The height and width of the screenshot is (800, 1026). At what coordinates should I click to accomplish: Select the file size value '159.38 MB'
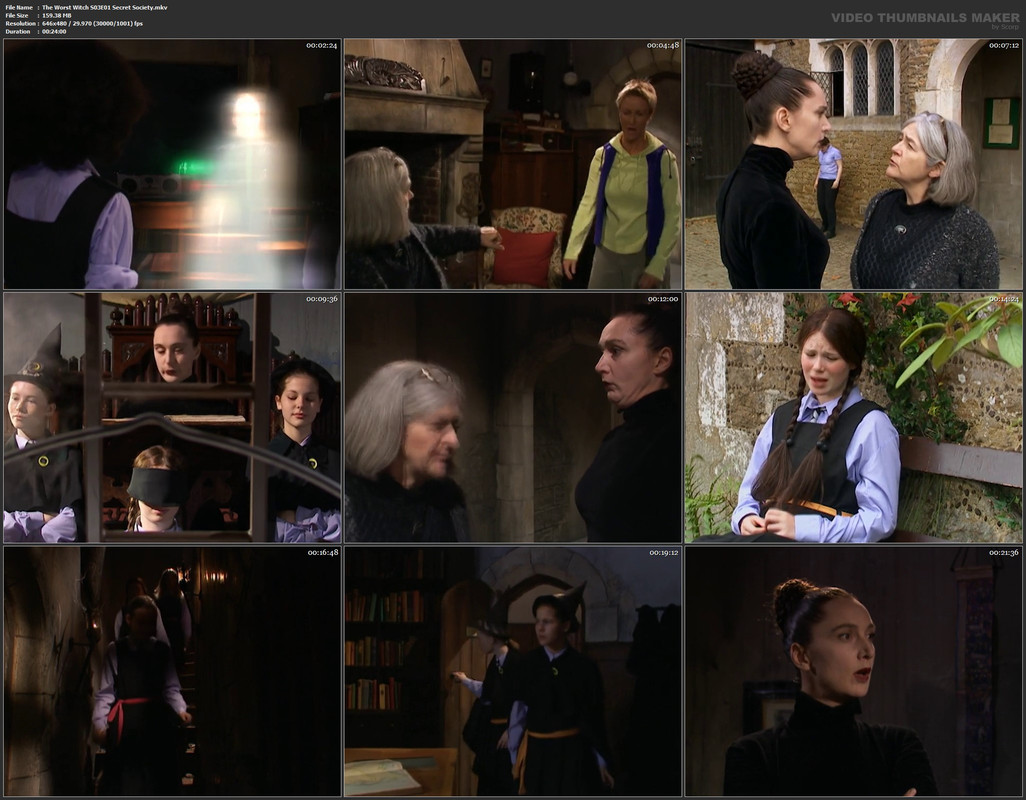coord(57,15)
